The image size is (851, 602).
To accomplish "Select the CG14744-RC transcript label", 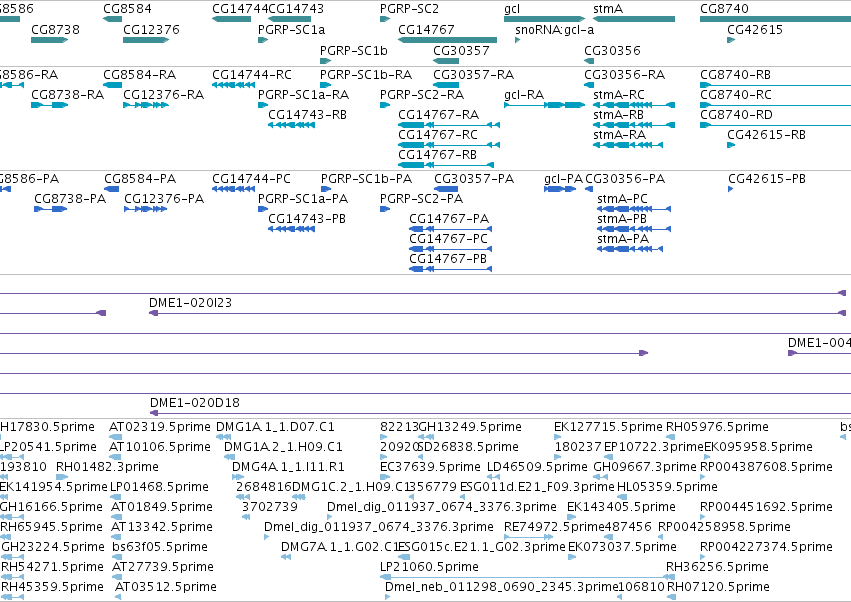I will coord(252,75).
